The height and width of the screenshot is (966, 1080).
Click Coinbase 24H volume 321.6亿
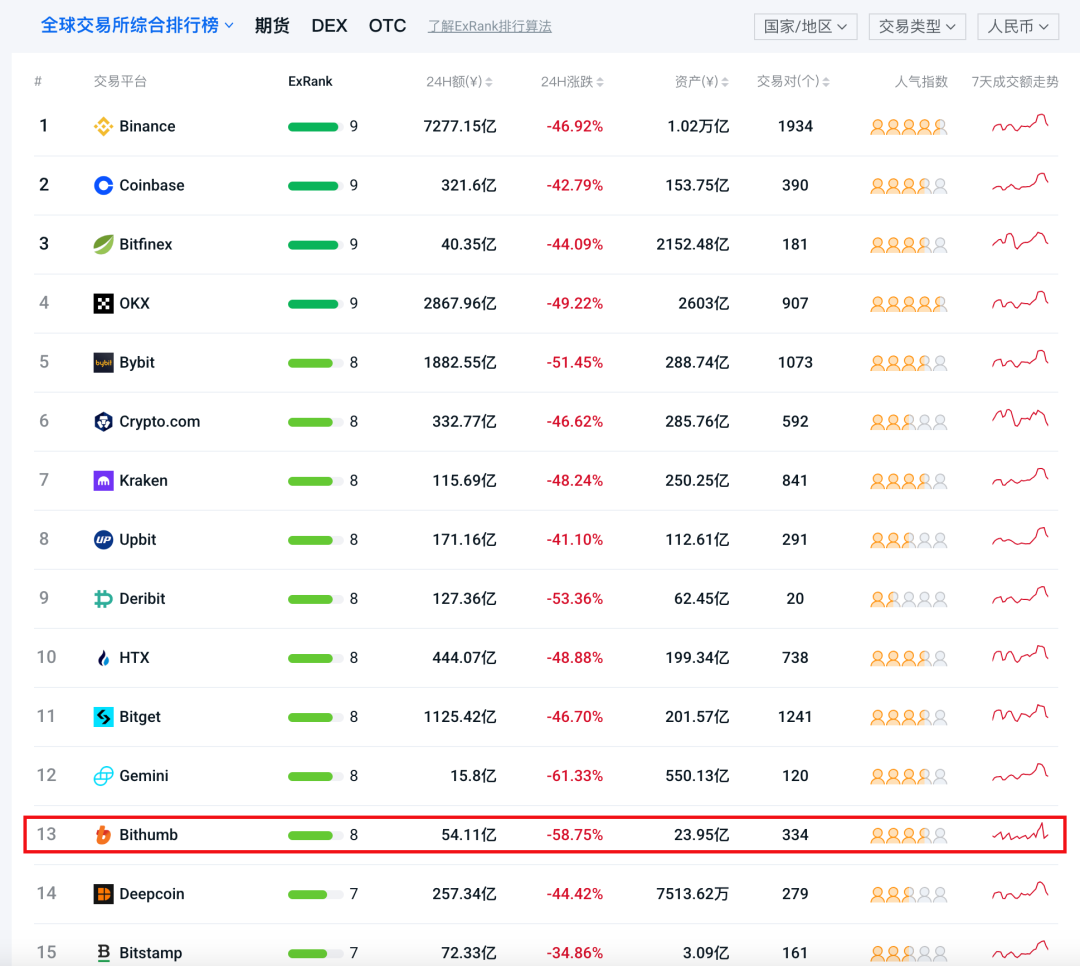pos(468,185)
